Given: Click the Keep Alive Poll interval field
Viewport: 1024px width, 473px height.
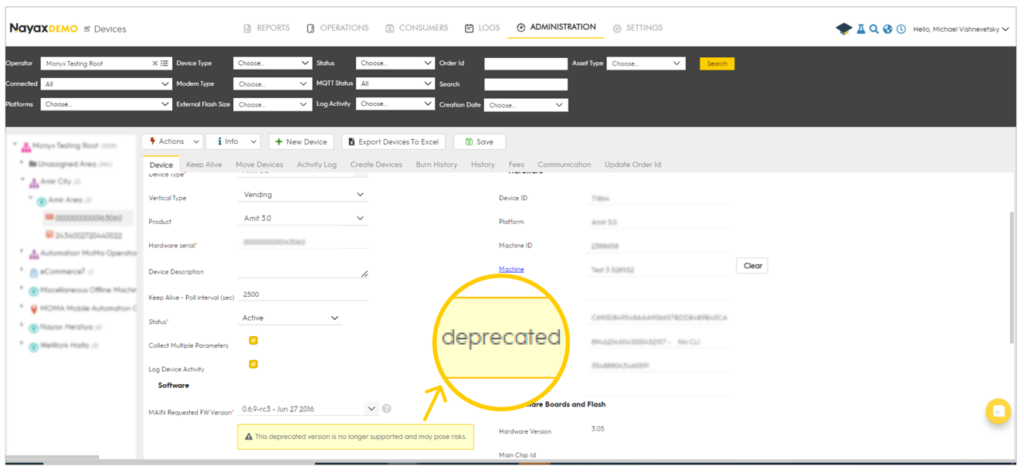Looking at the screenshot, I should pos(303,295).
